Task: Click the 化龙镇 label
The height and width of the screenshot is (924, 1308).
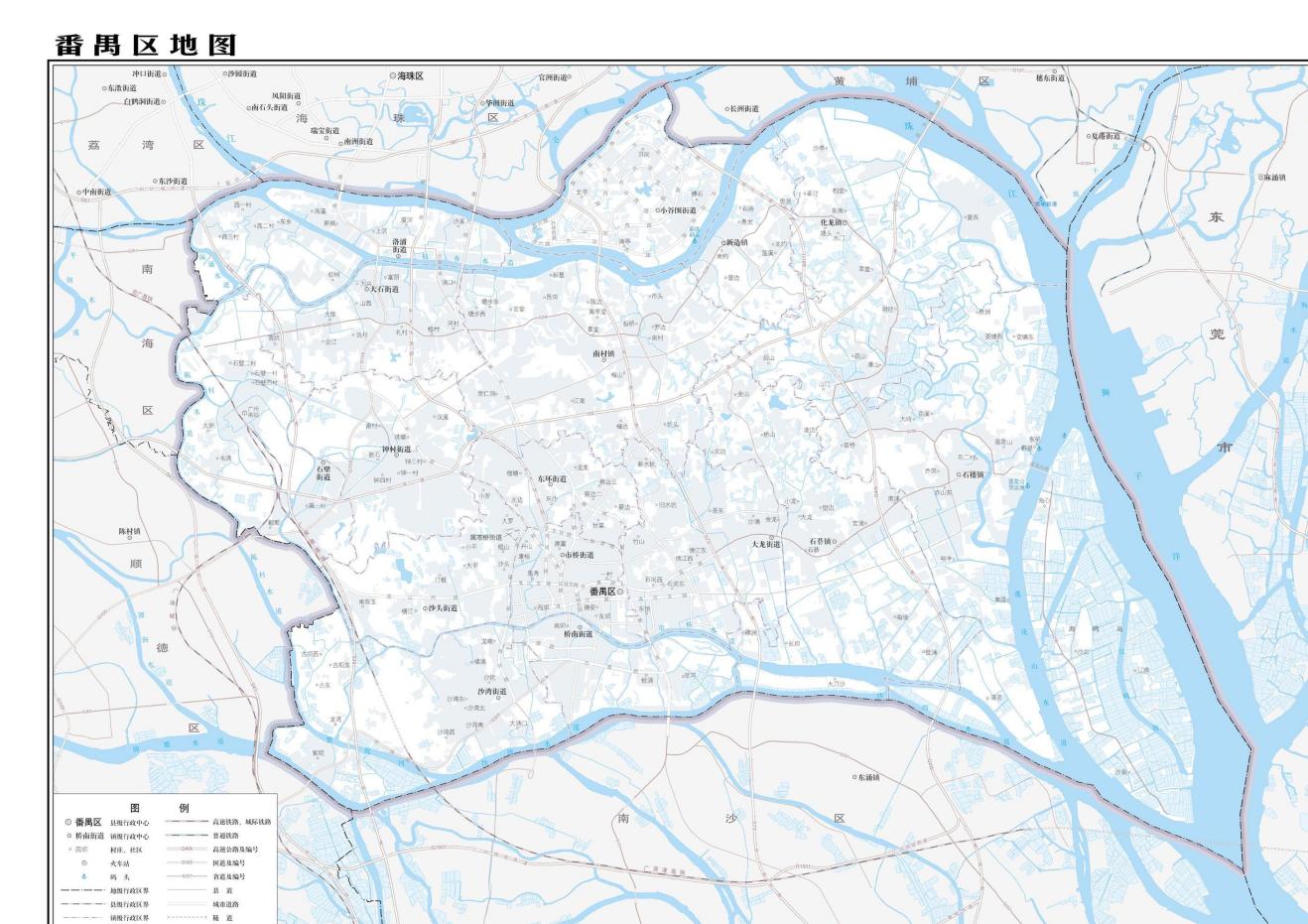Action: [832, 223]
